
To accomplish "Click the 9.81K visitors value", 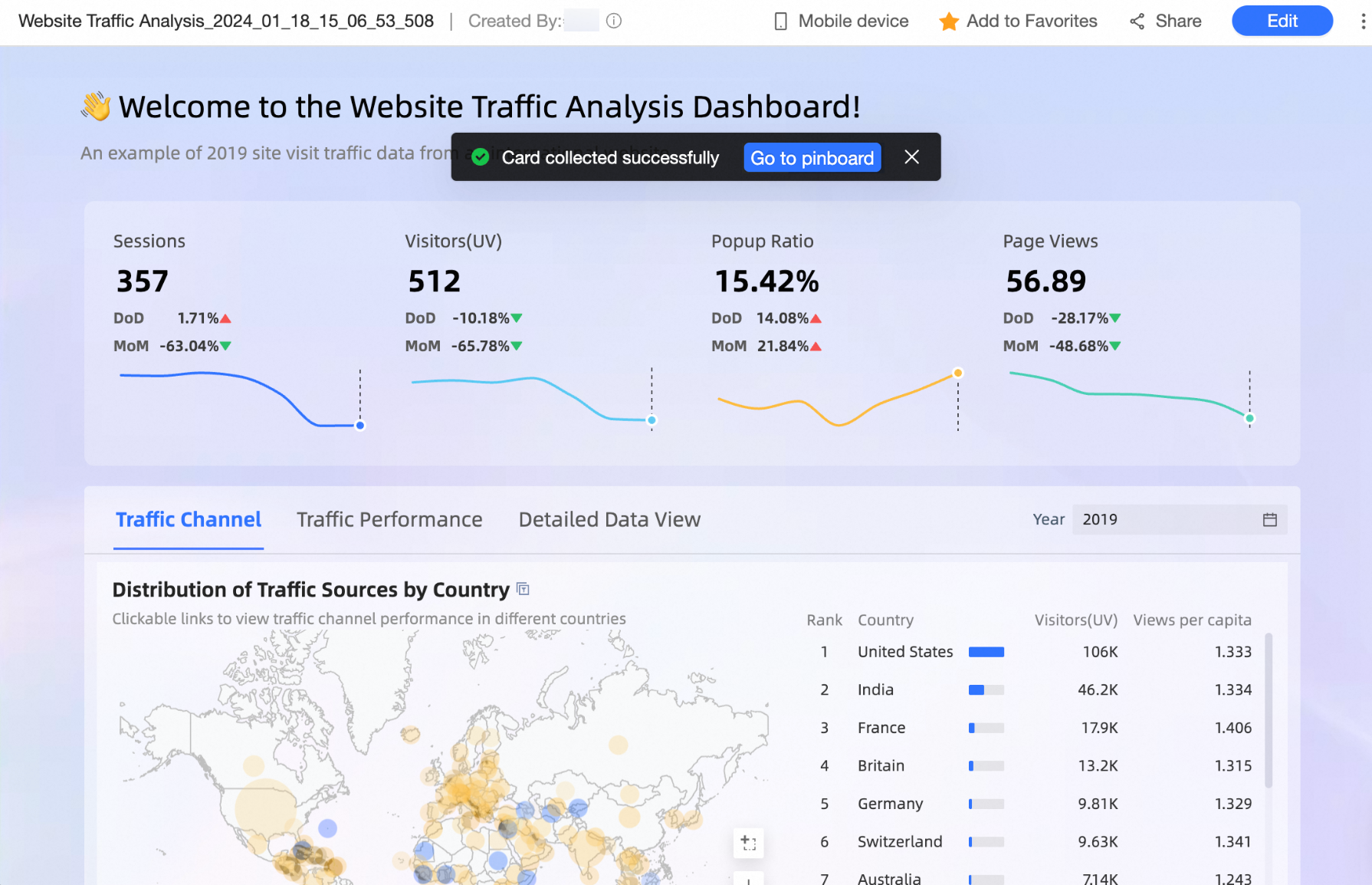I will pos(1098,804).
